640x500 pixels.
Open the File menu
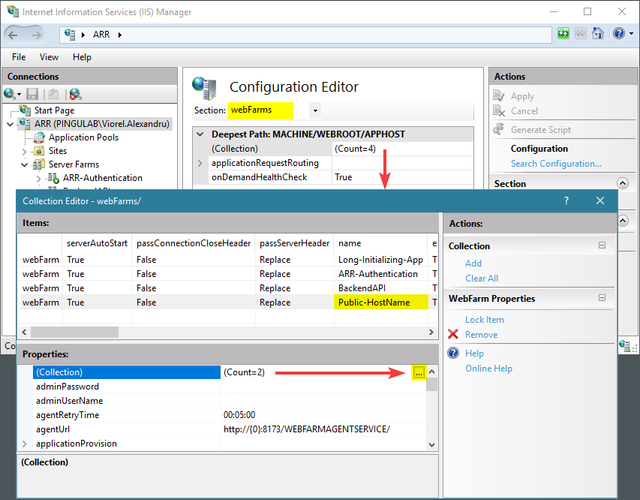click(x=19, y=57)
